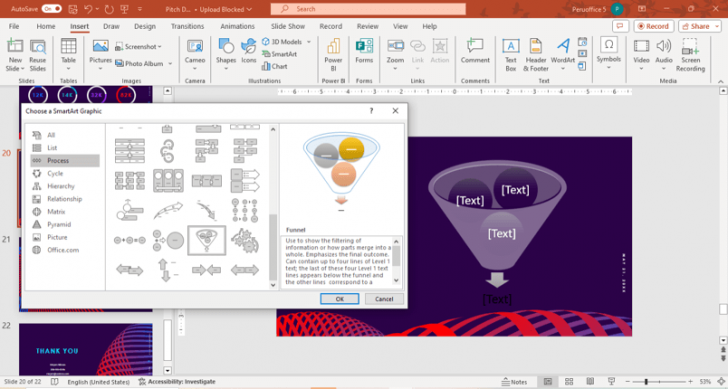Screen dimensions: 728x389
Task: Customize Quick Access Toolbar dropdown
Action: 140,9
